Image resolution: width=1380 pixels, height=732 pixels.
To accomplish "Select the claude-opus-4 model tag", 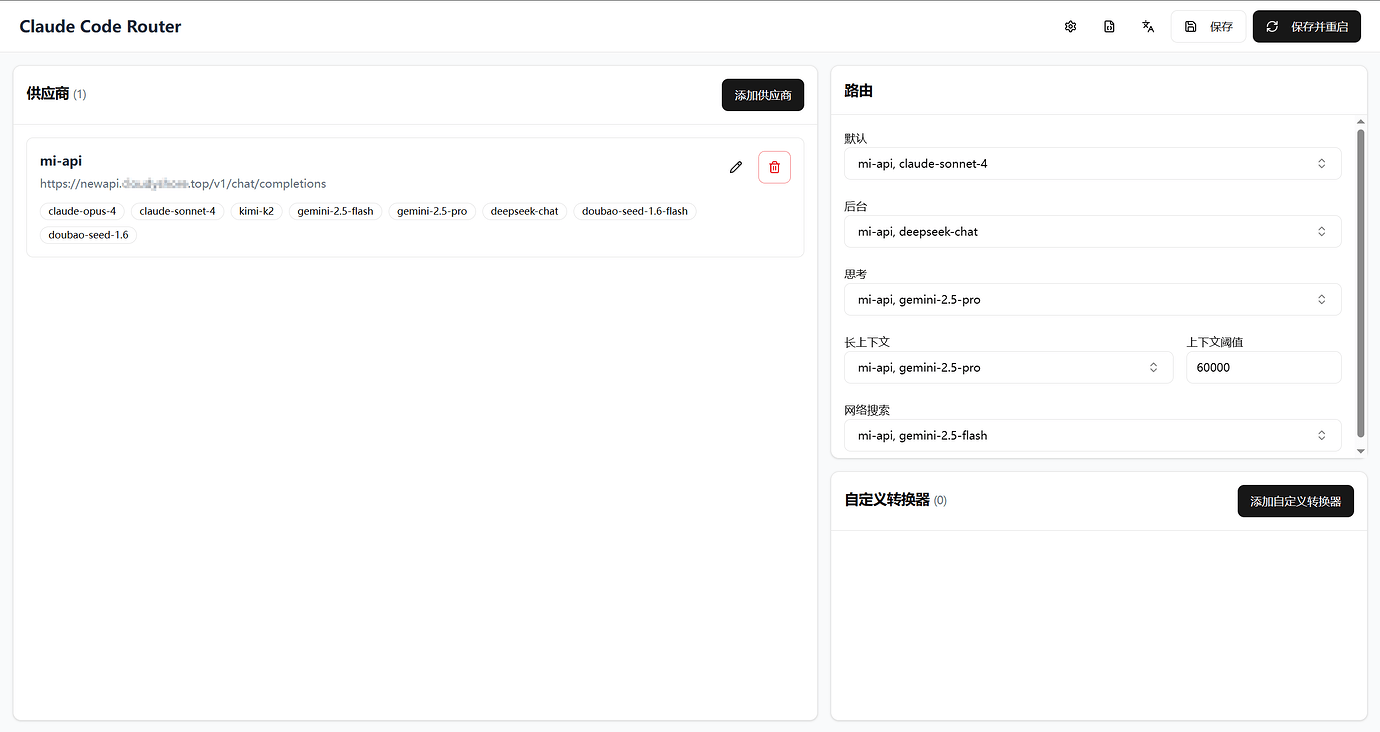I will point(82,211).
